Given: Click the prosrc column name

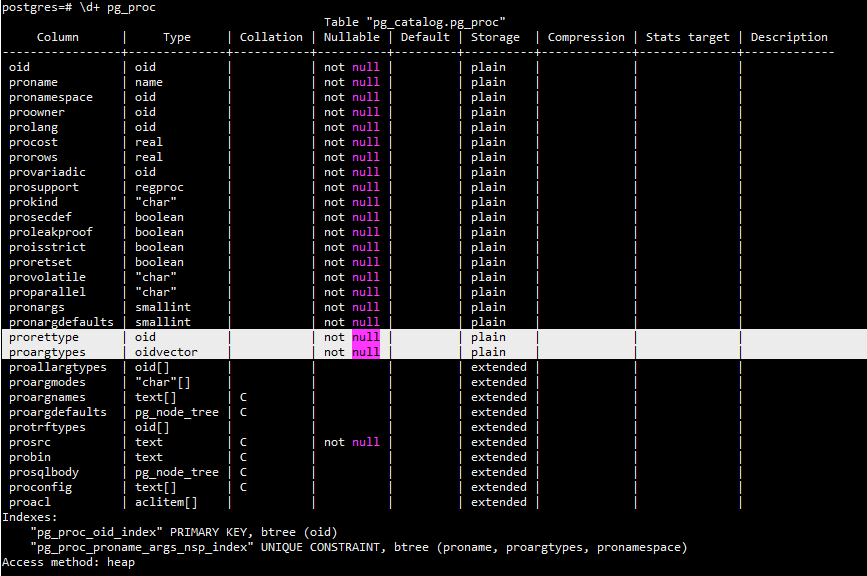Looking at the screenshot, I should [x=30, y=442].
